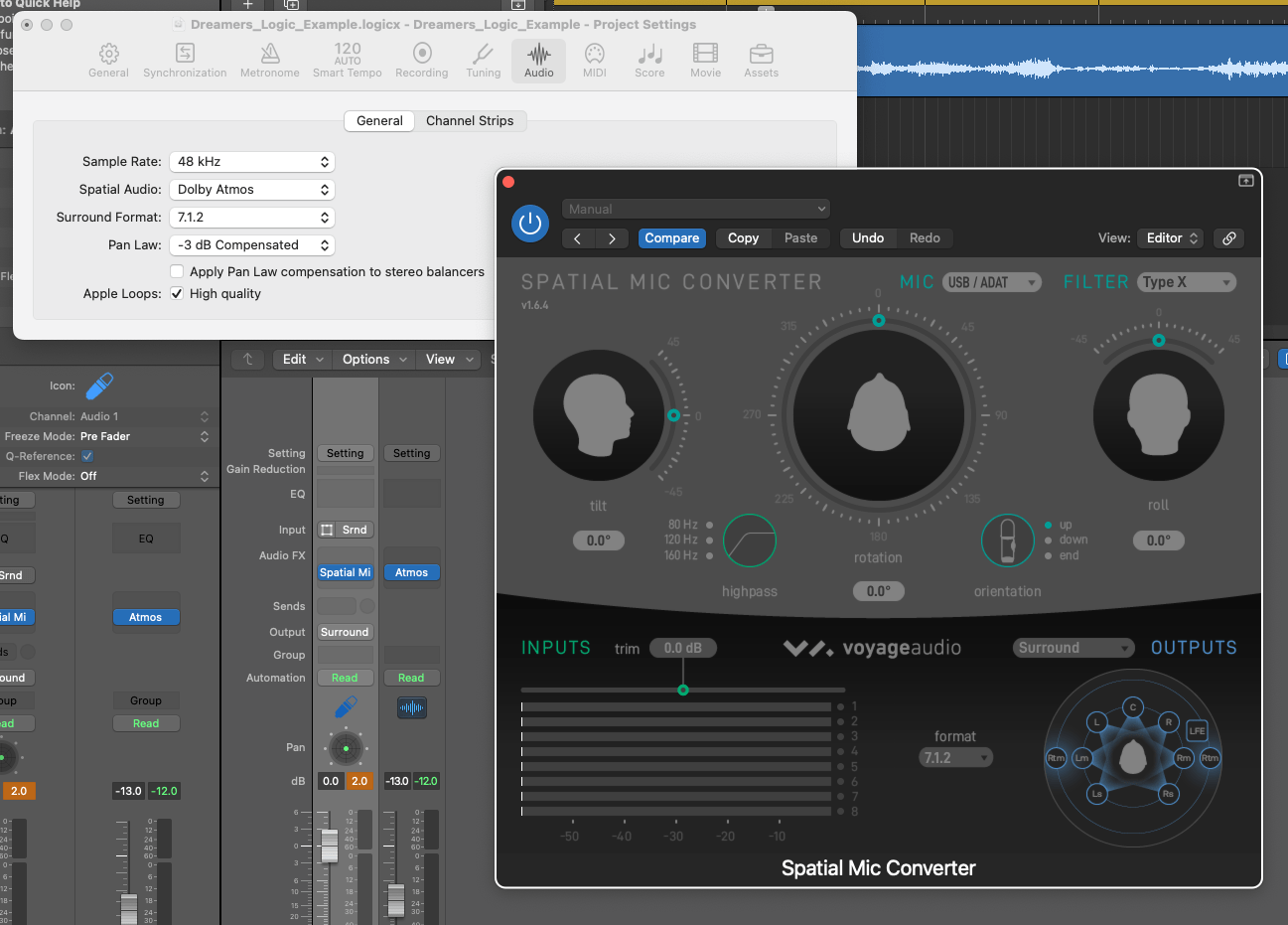Open the Options menu in the mixer
The width and height of the screenshot is (1288, 925).
tap(366, 359)
